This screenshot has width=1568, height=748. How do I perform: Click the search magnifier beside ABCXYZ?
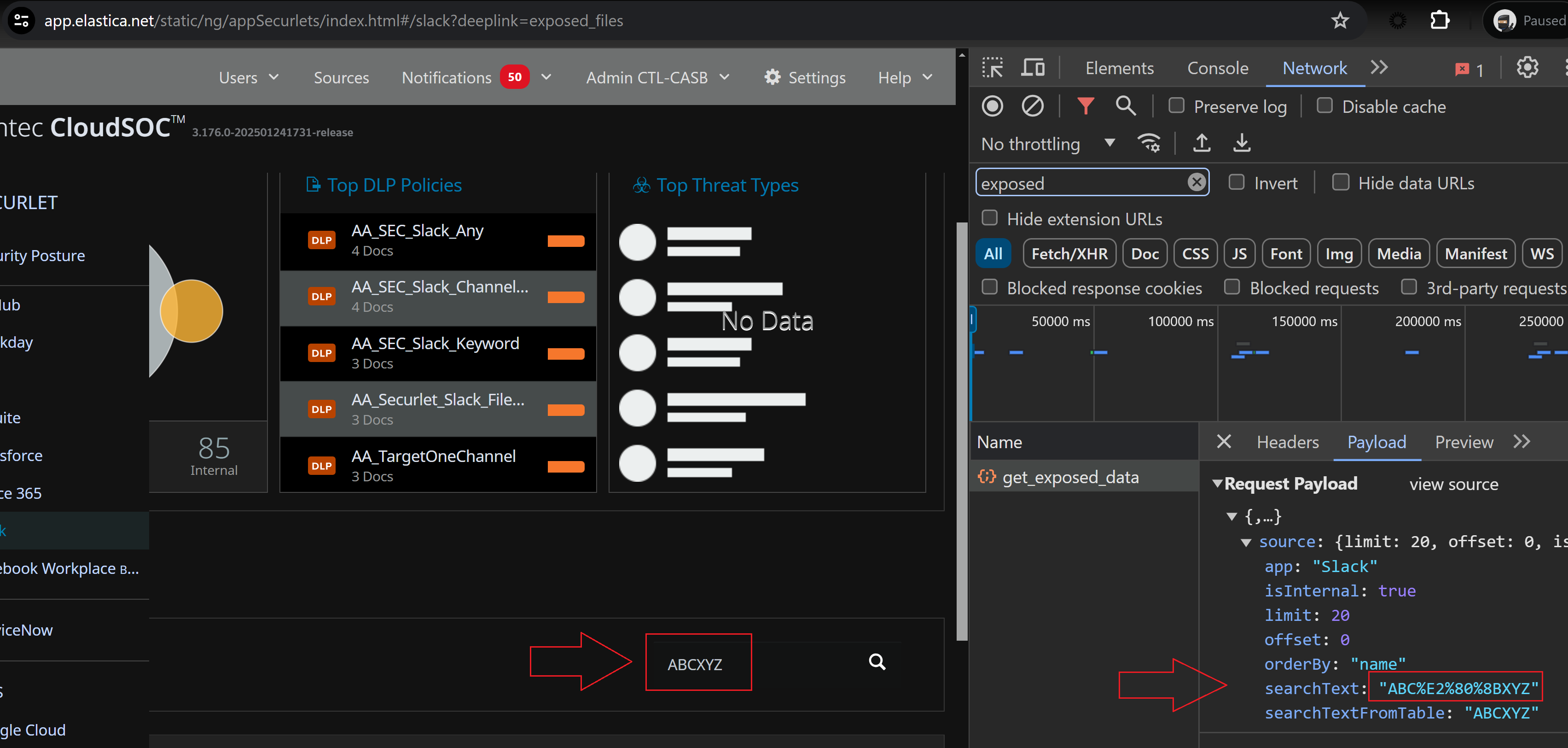click(877, 661)
